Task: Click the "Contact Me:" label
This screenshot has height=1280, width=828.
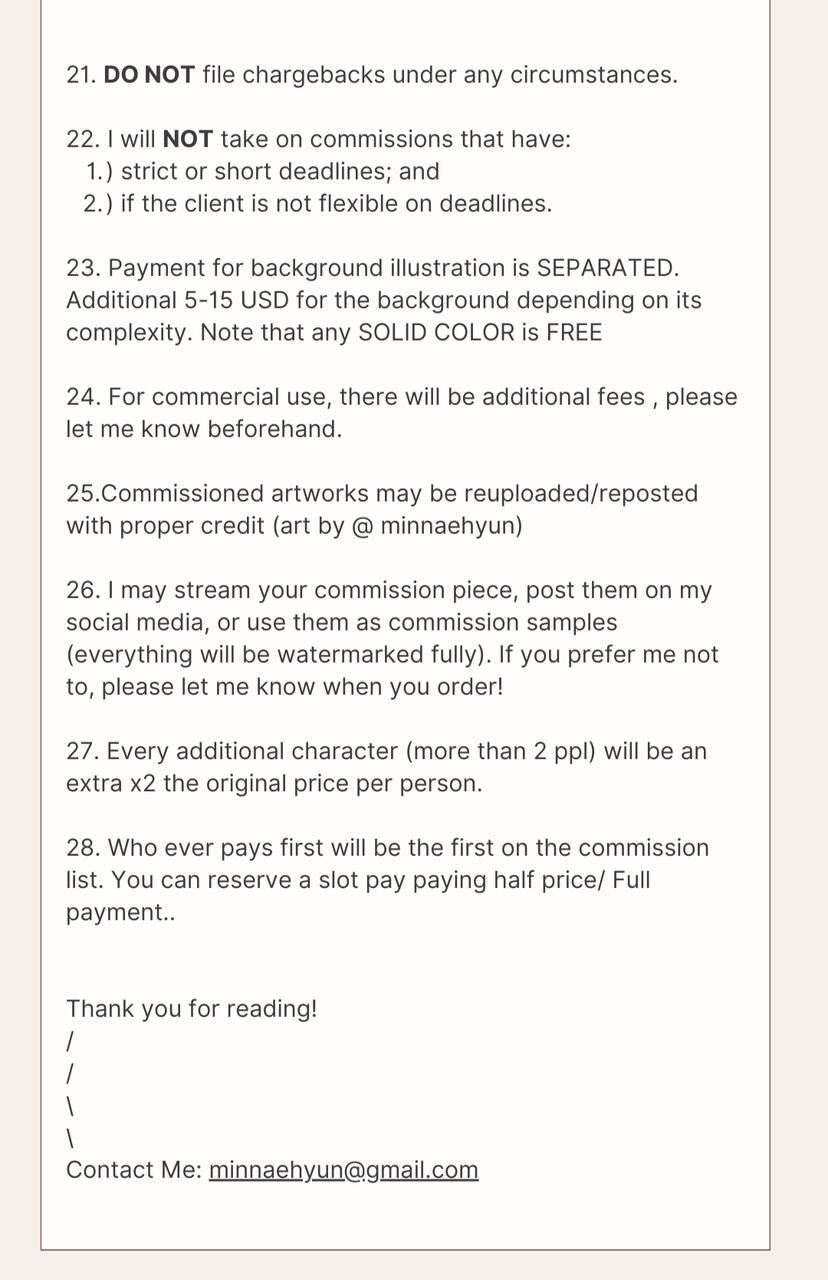Action: click(x=134, y=1170)
